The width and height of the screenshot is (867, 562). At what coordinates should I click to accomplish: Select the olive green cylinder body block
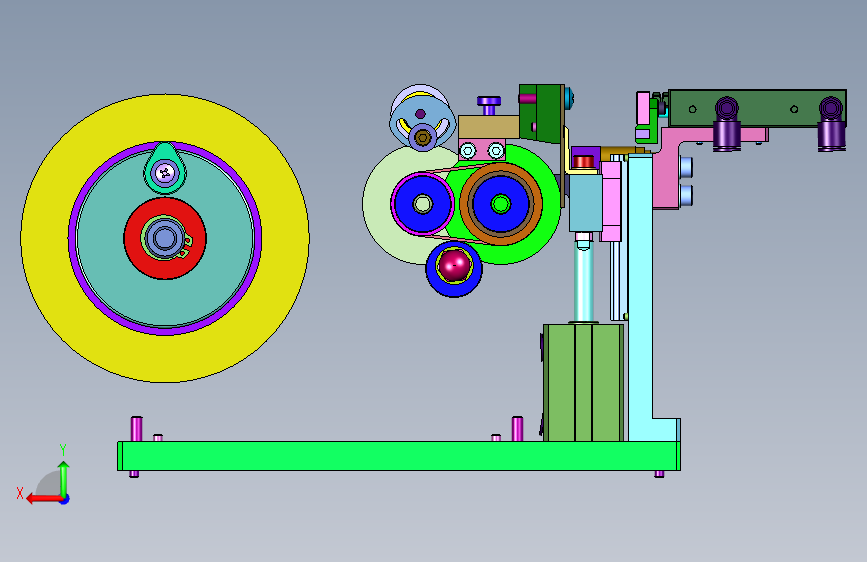click(583, 383)
